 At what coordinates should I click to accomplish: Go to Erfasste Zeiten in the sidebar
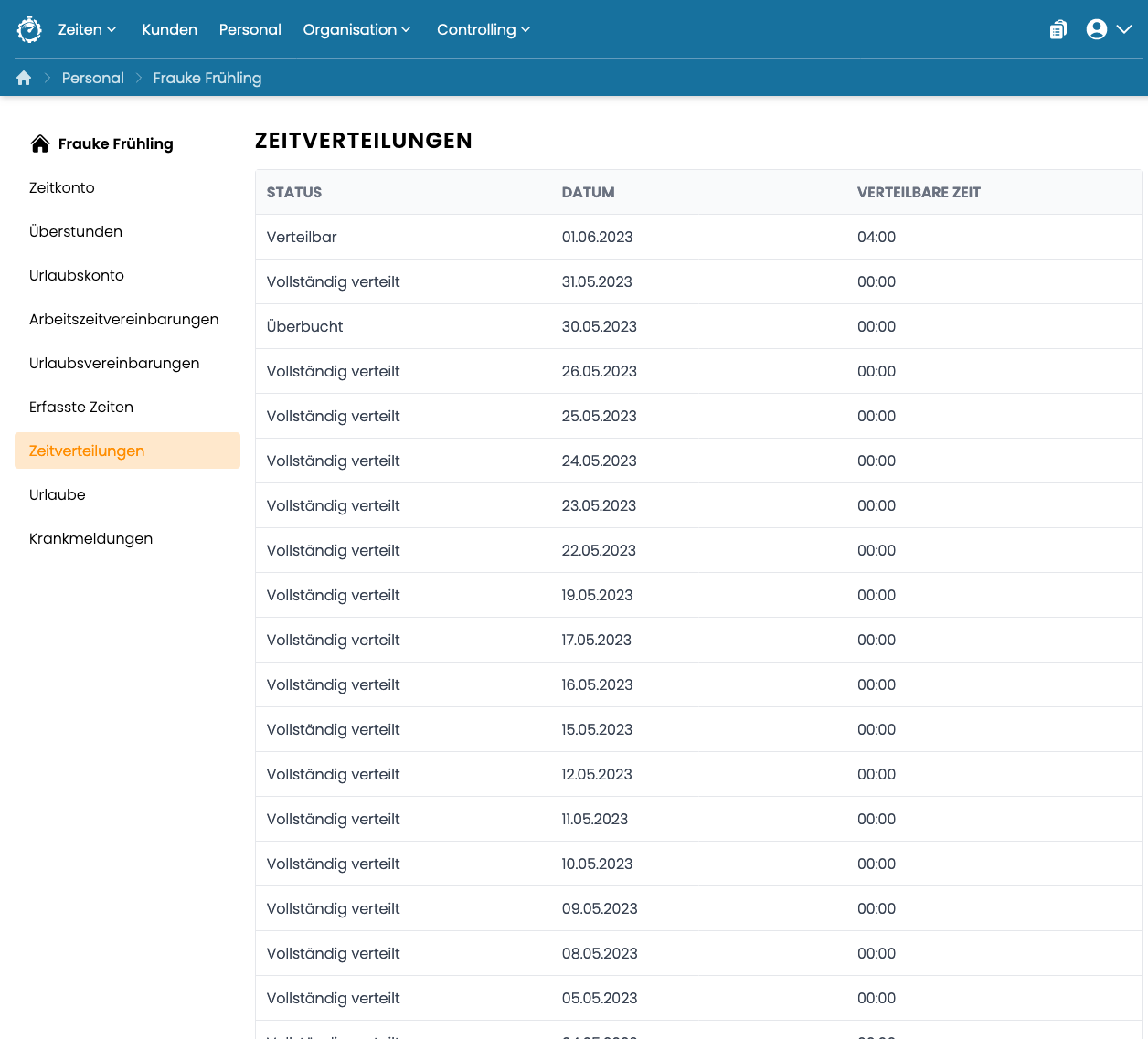[x=81, y=407]
